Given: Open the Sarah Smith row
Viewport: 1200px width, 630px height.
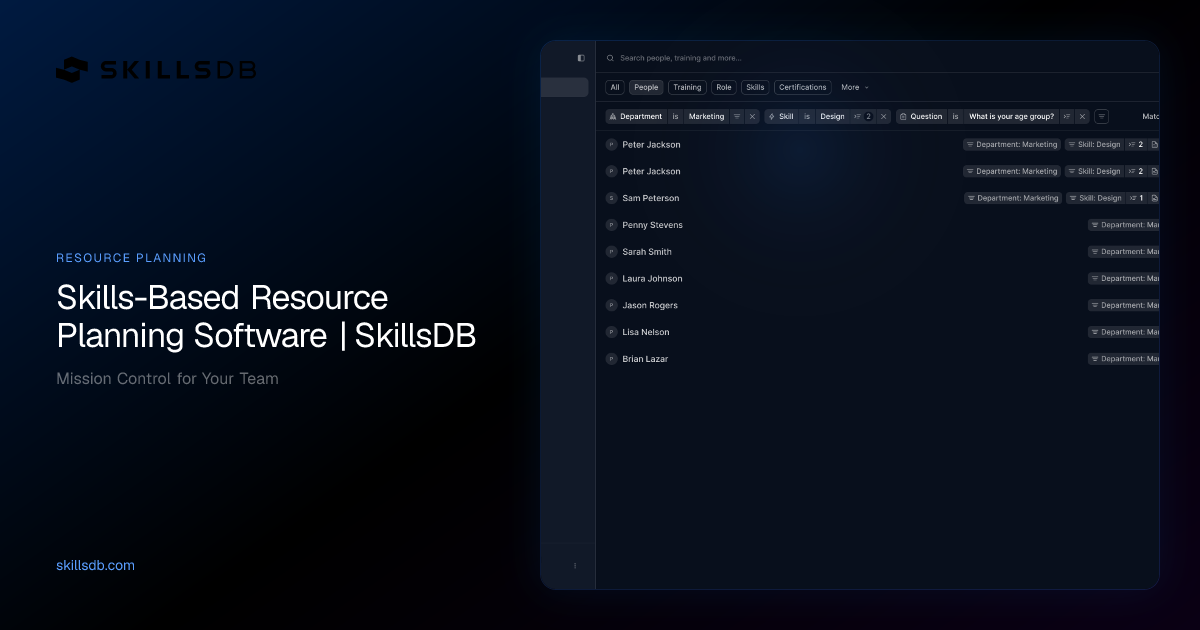Looking at the screenshot, I should (878, 252).
